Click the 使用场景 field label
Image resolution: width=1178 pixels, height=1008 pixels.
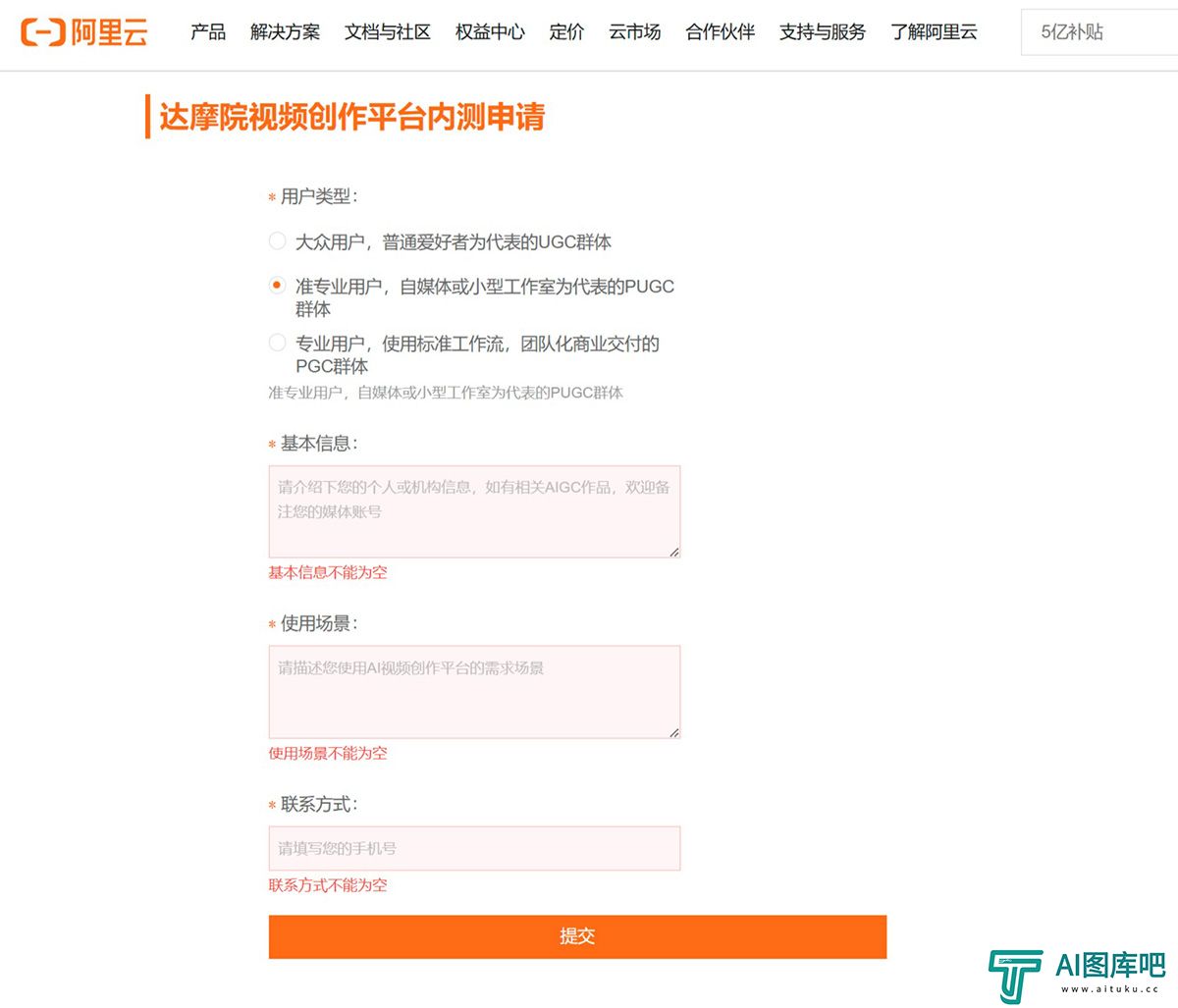tap(319, 623)
